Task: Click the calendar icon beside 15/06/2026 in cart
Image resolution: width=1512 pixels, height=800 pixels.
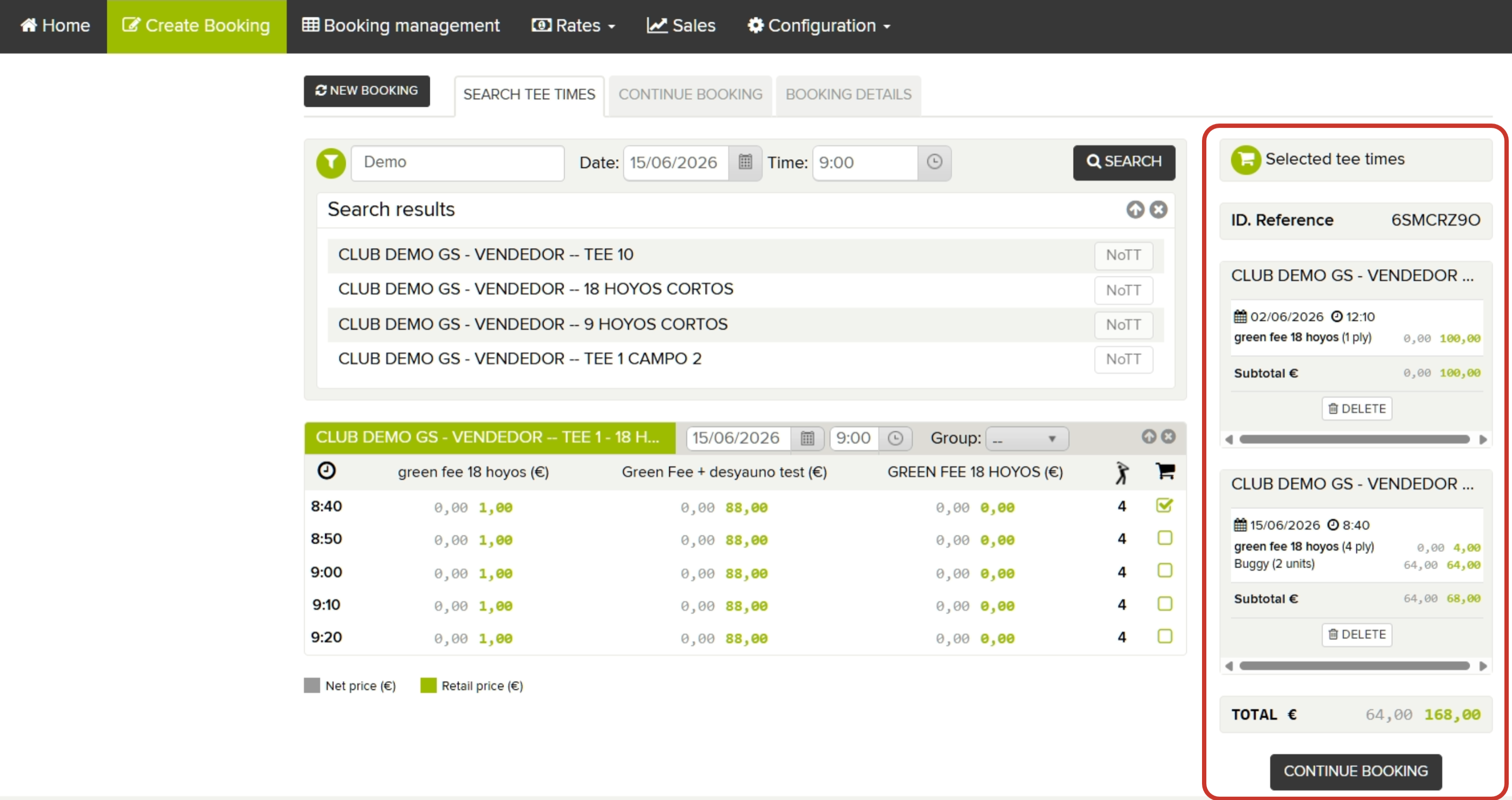Action: pos(1239,525)
